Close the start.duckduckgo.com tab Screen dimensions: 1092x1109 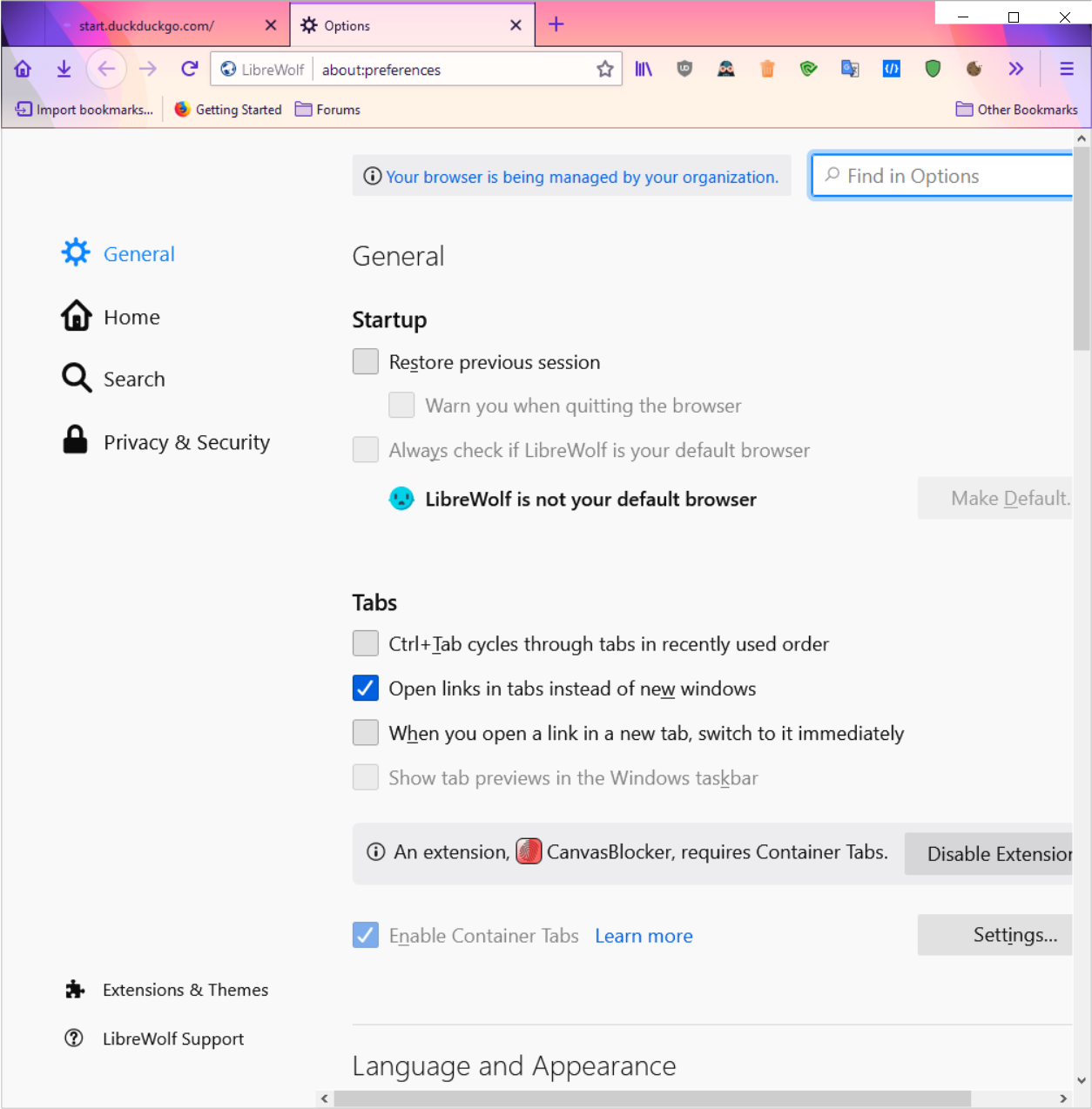tap(271, 25)
